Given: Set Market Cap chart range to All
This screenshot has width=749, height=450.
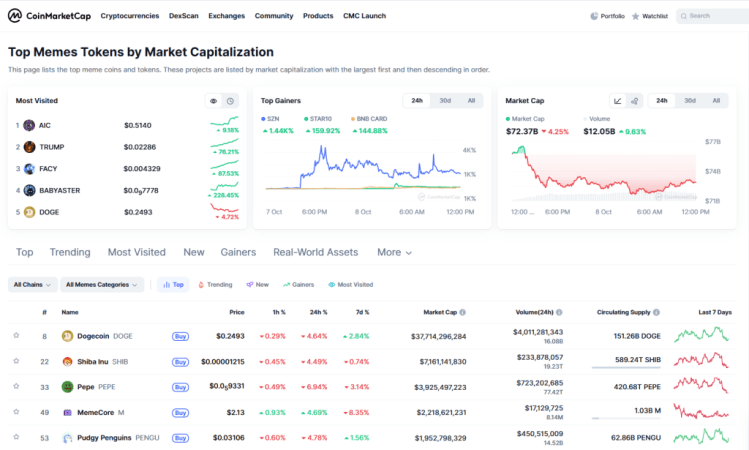Looking at the screenshot, I should (716, 101).
